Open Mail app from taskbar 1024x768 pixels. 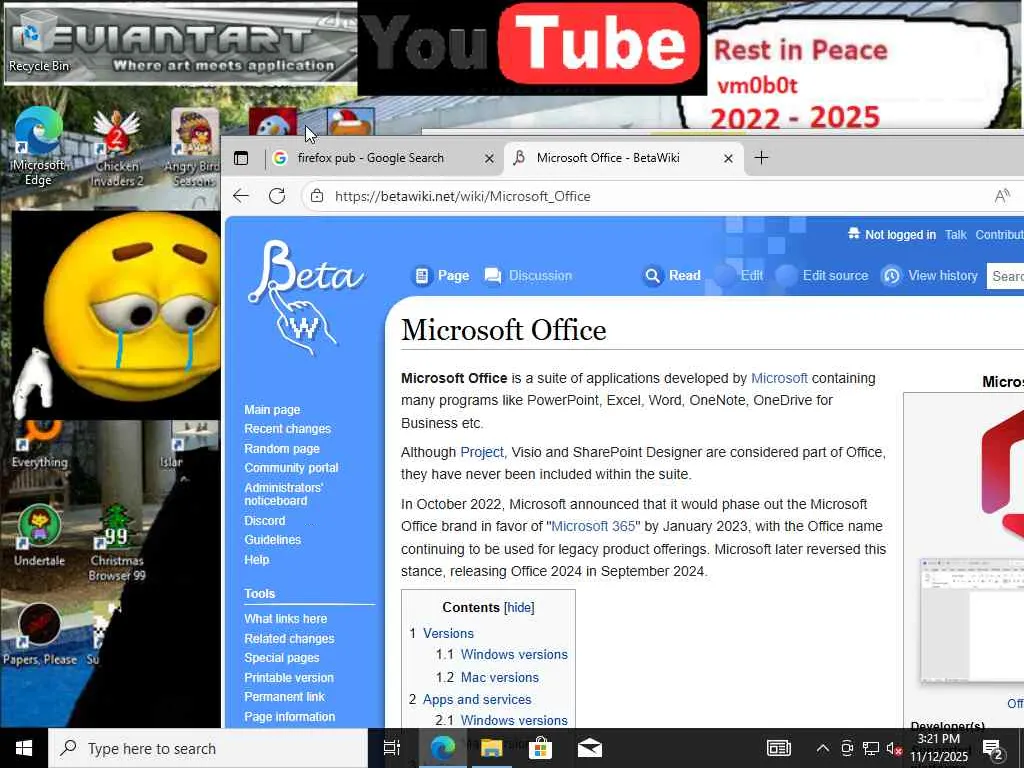point(590,748)
